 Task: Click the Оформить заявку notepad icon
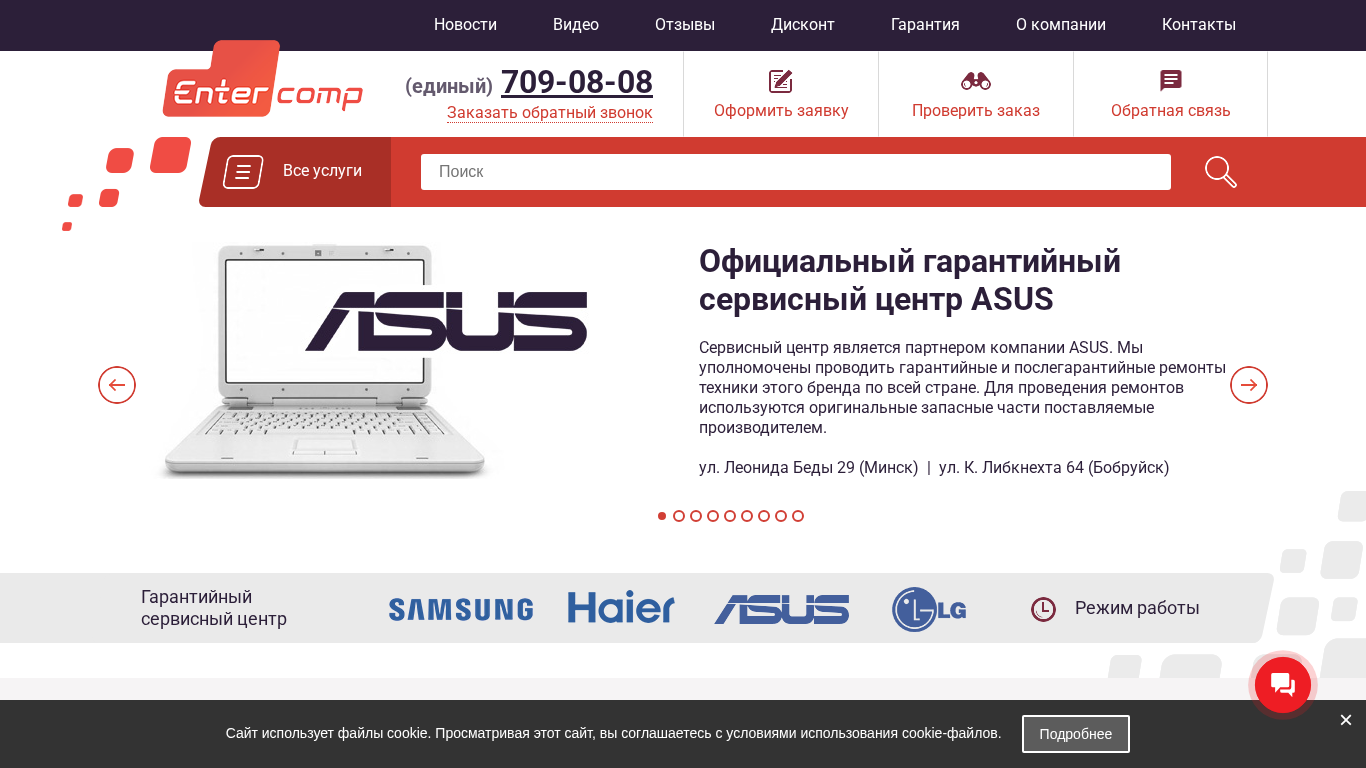point(781,81)
